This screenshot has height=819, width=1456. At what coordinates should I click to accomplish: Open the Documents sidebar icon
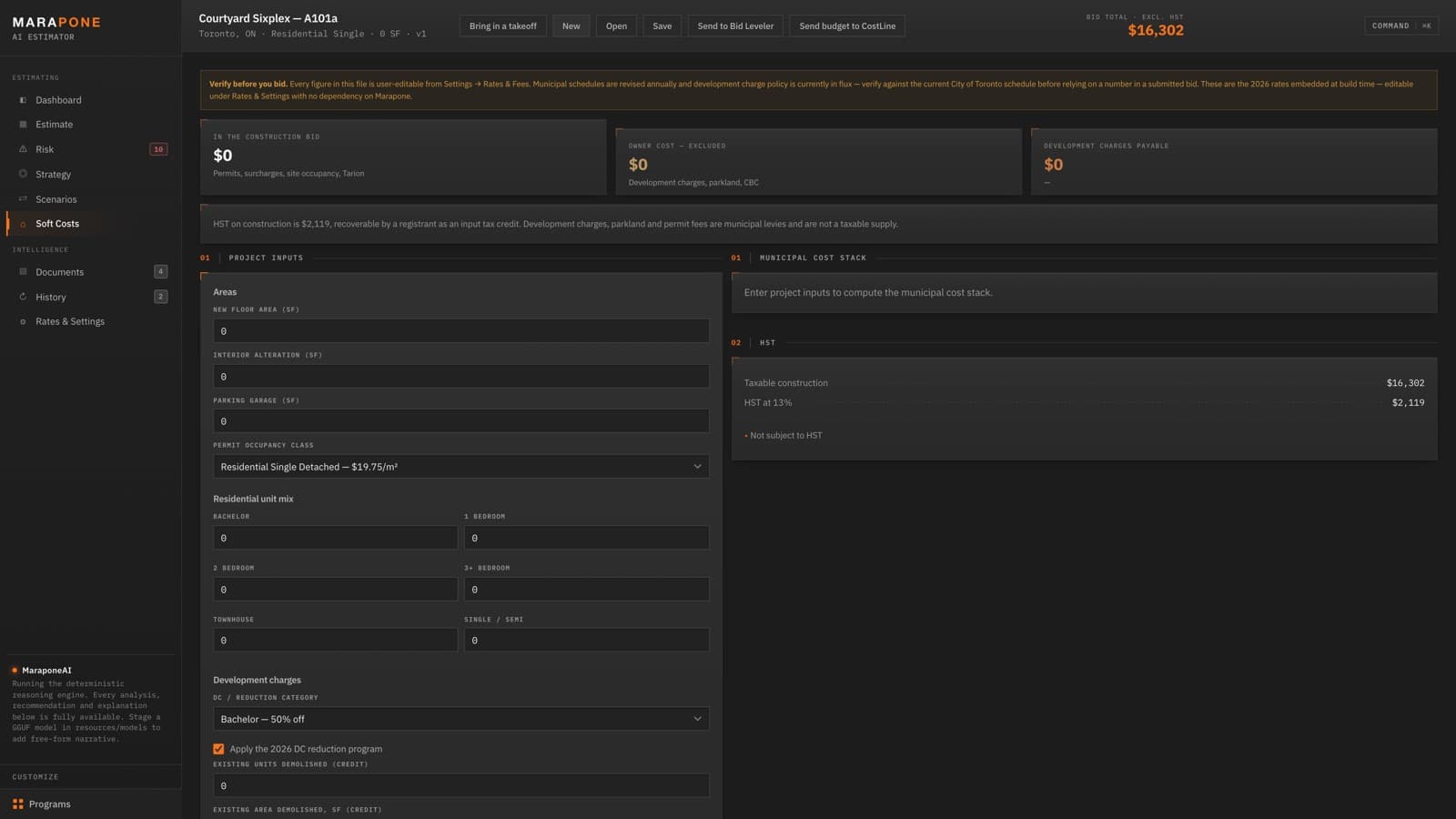click(x=23, y=272)
